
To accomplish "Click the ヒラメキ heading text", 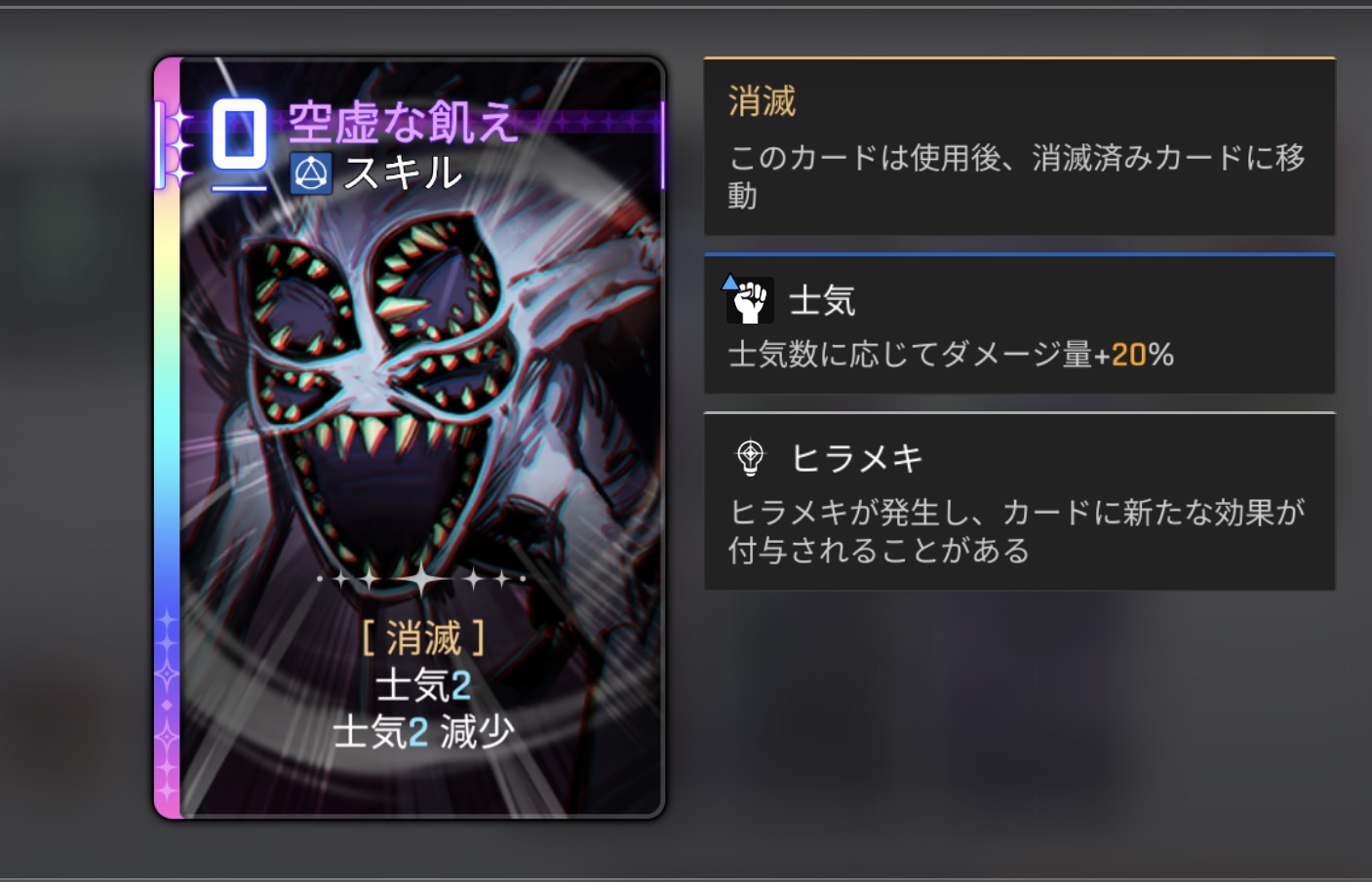I will pos(856,458).
